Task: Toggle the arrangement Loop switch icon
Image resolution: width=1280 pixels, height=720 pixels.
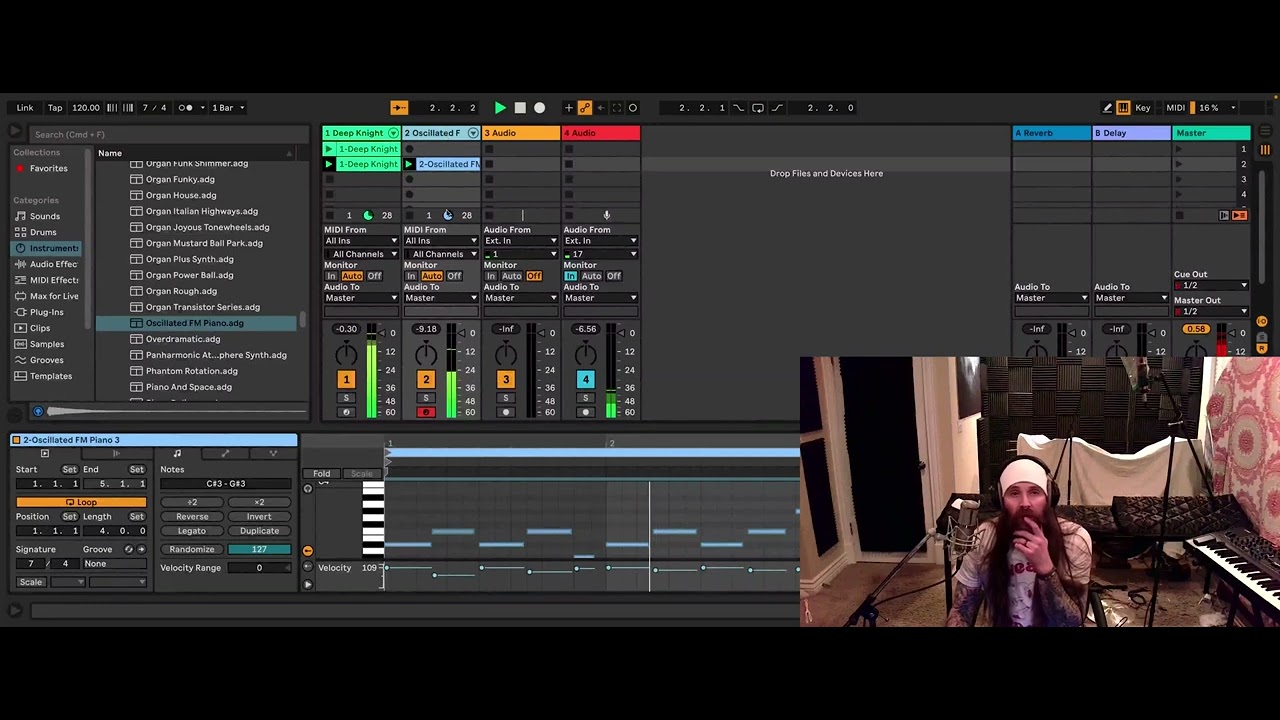Action: pyautogui.click(x=758, y=107)
